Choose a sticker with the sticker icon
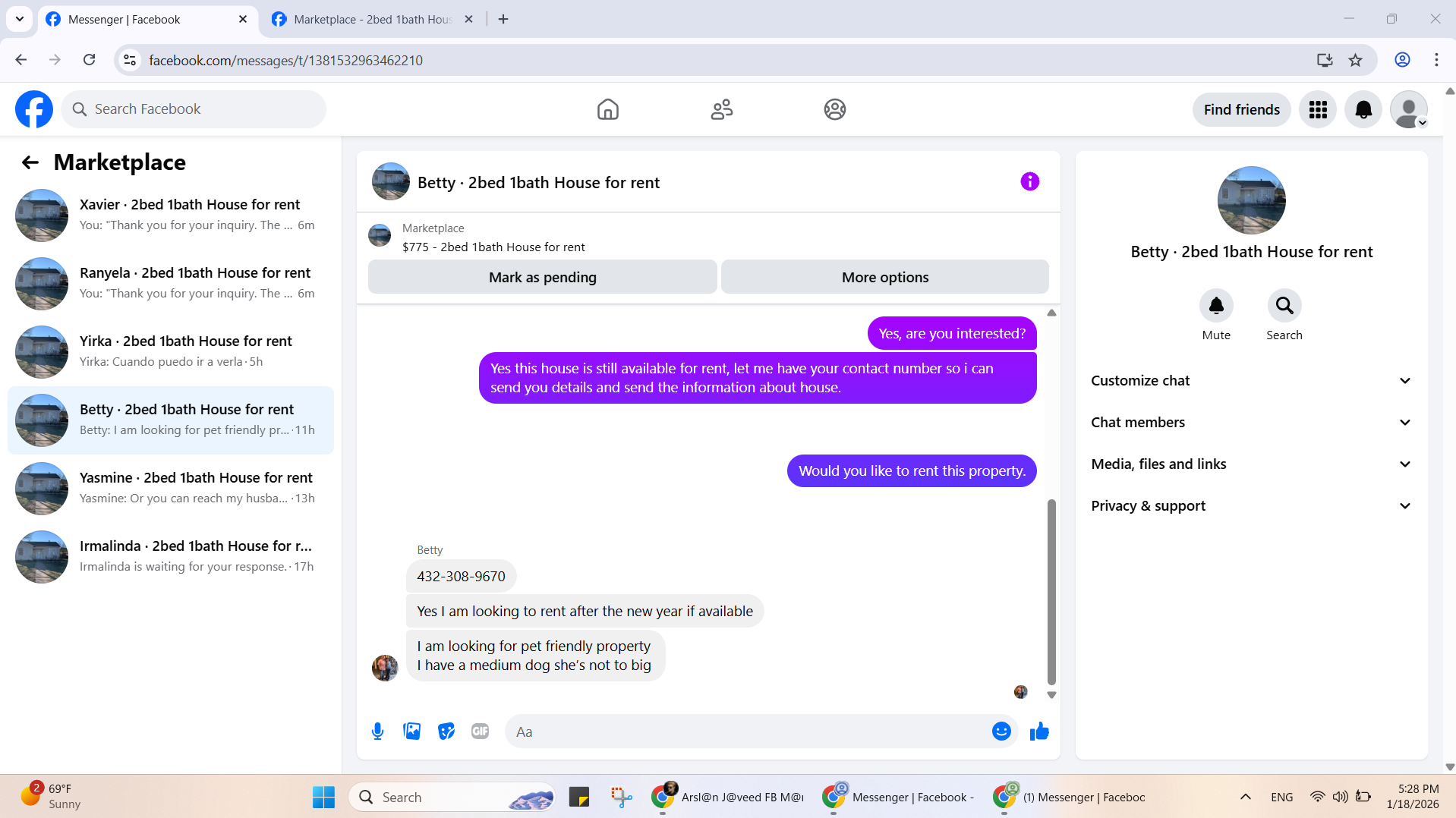The width and height of the screenshot is (1456, 818). coord(446,731)
